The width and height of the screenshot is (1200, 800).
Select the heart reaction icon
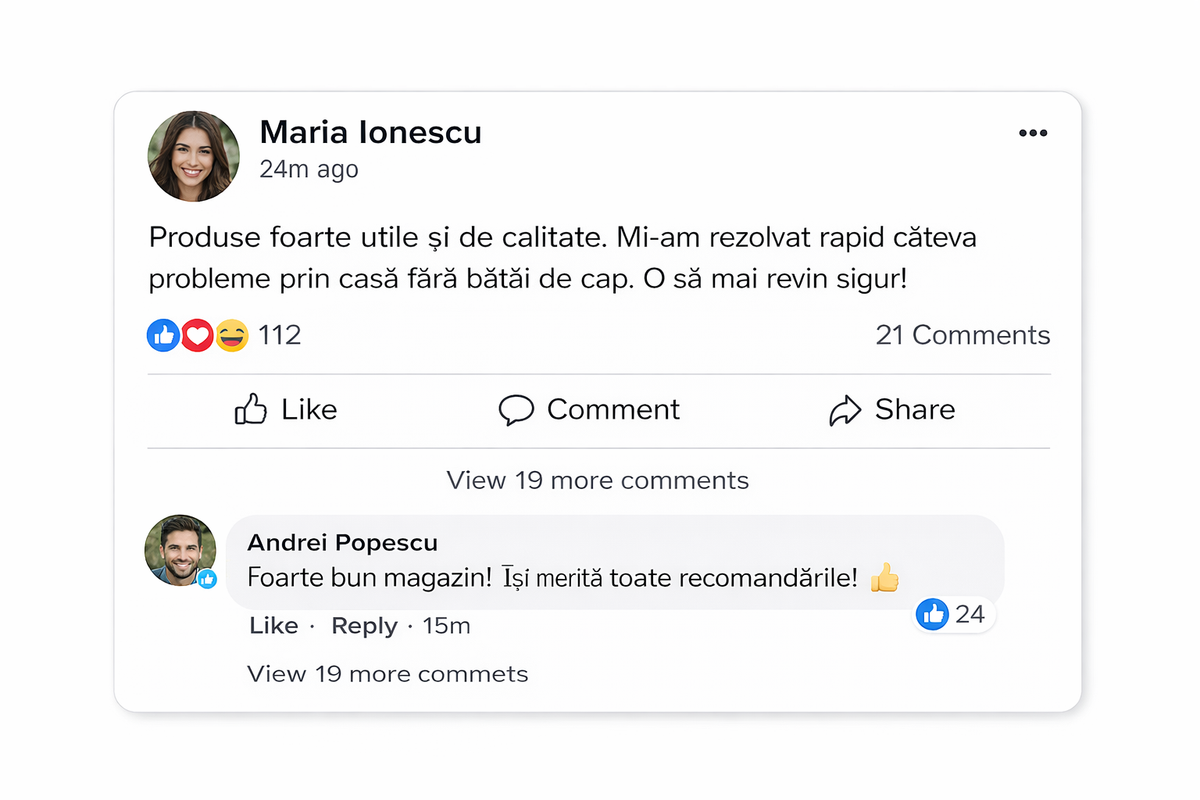(196, 334)
